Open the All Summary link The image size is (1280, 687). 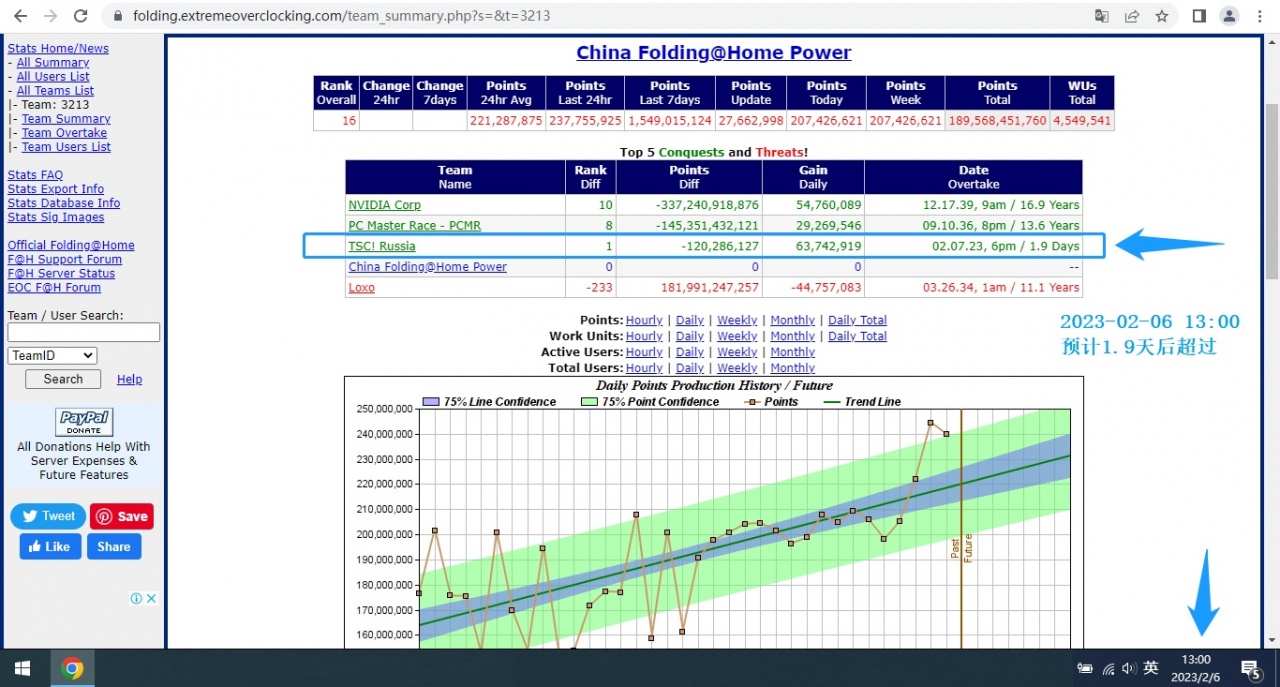tap(53, 62)
